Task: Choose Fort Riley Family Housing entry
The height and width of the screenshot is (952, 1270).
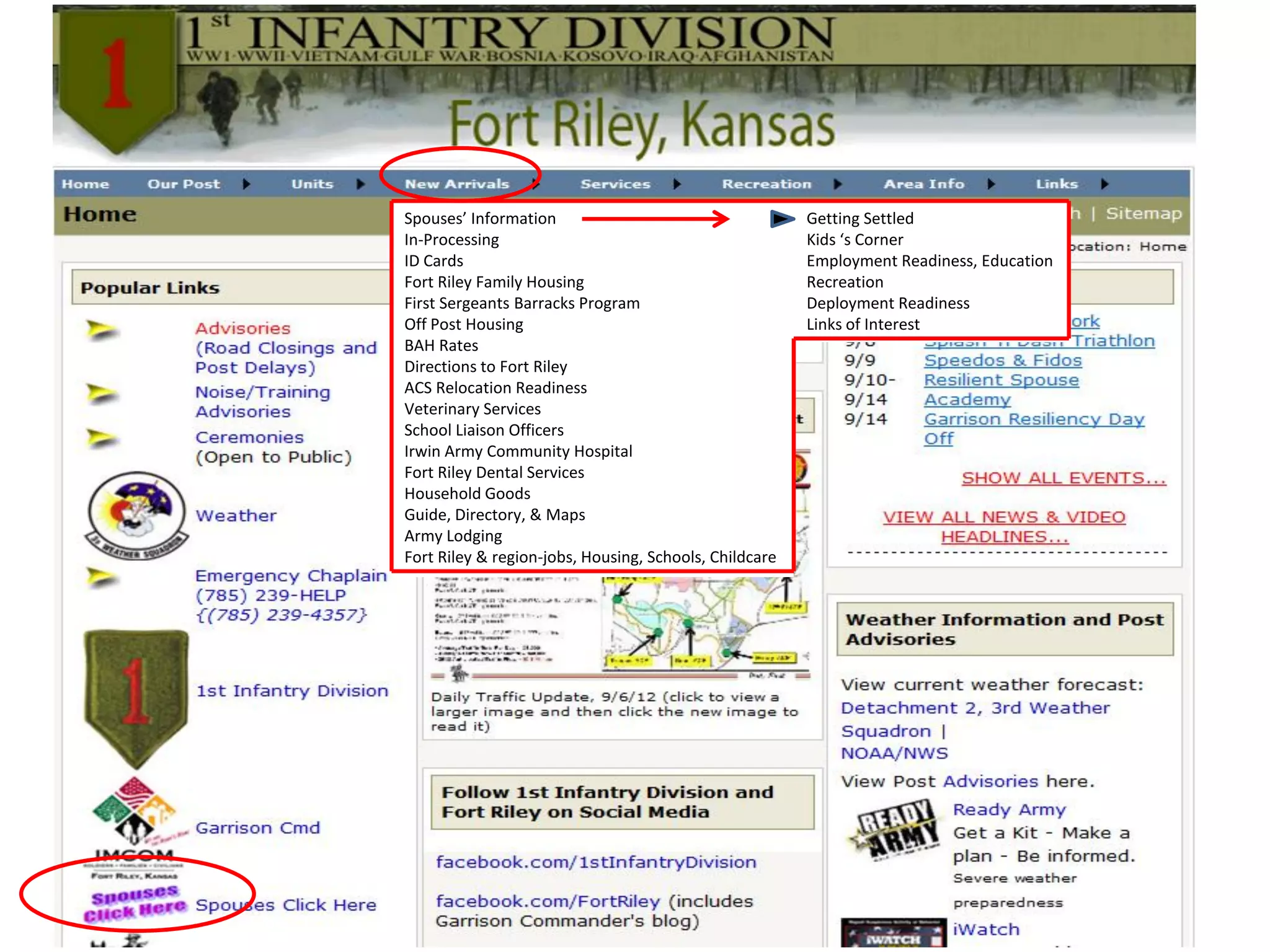Action: (x=494, y=283)
